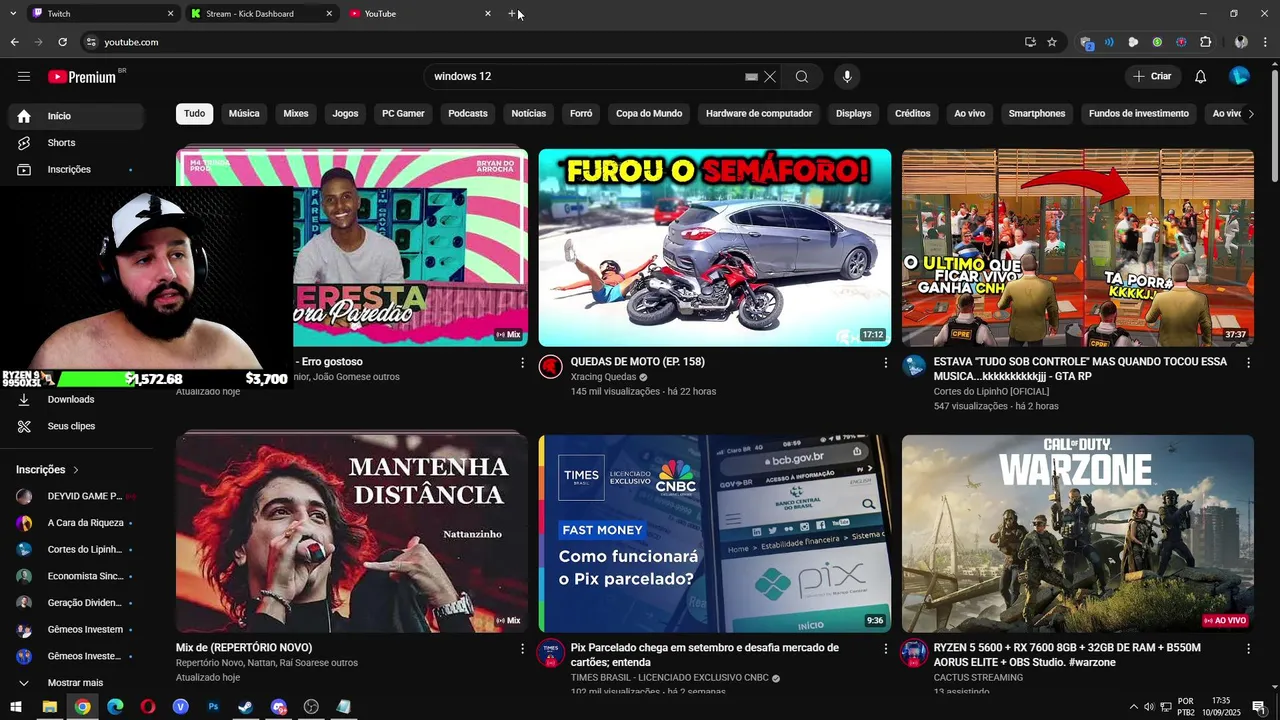Select the PC Gamer filter chip

tap(403, 114)
